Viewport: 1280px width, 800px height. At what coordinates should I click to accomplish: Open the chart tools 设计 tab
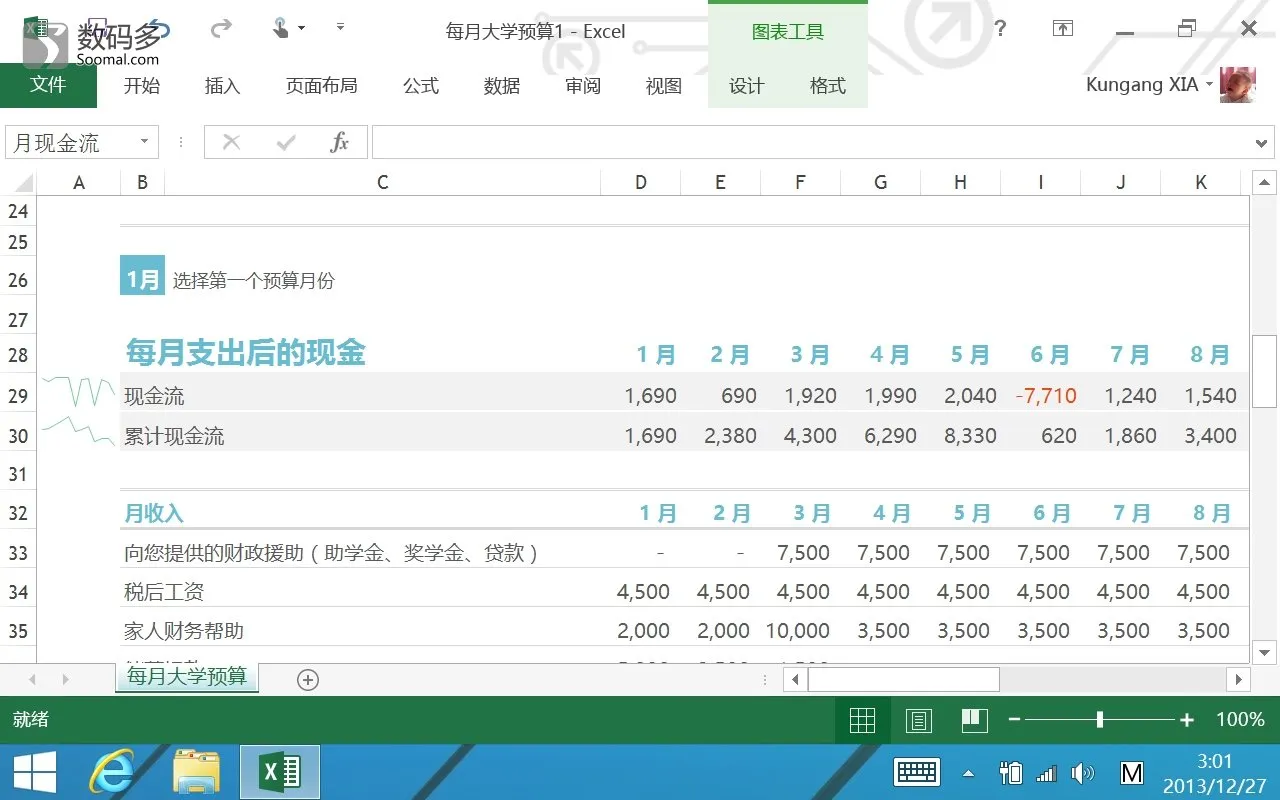[x=746, y=86]
